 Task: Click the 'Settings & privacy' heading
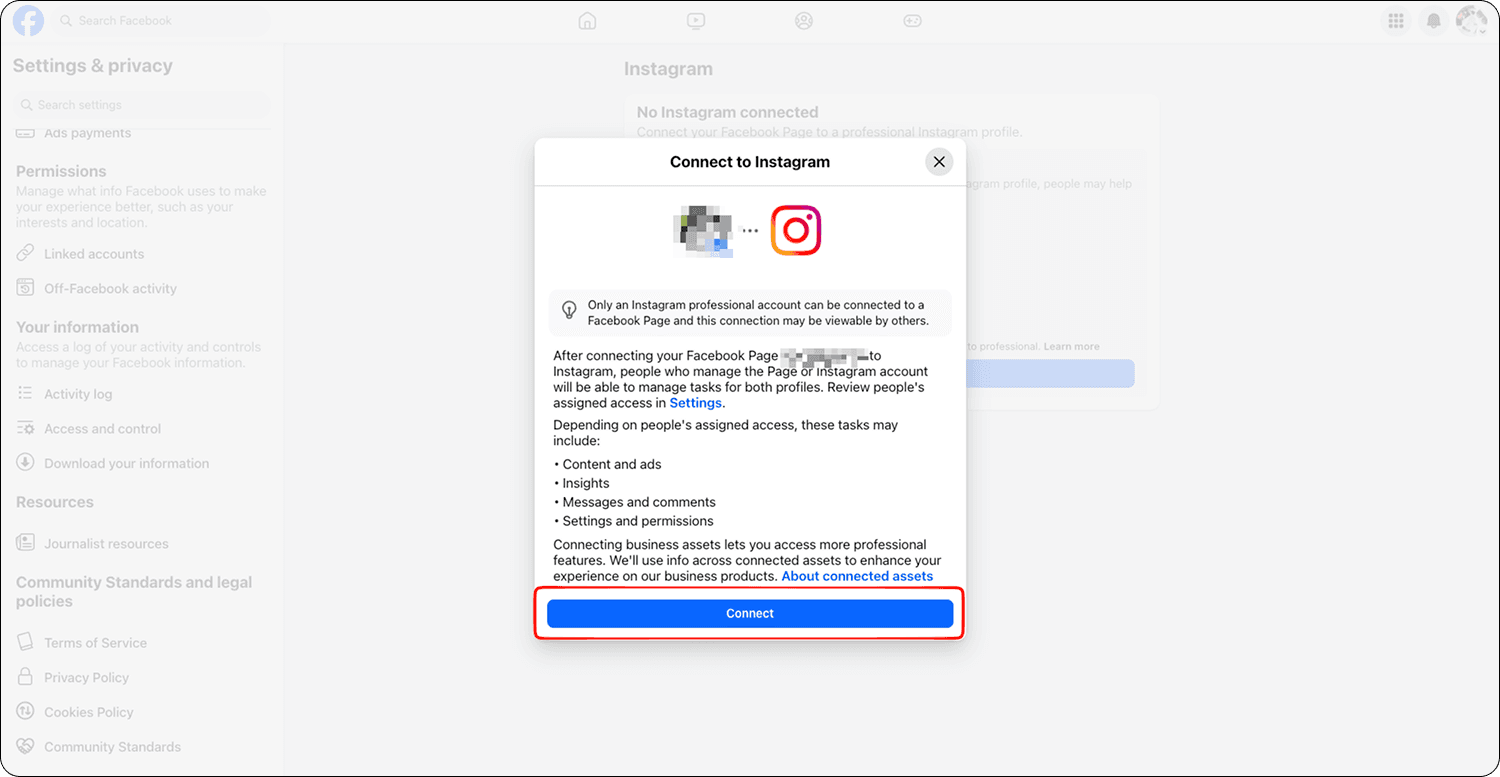click(x=93, y=66)
